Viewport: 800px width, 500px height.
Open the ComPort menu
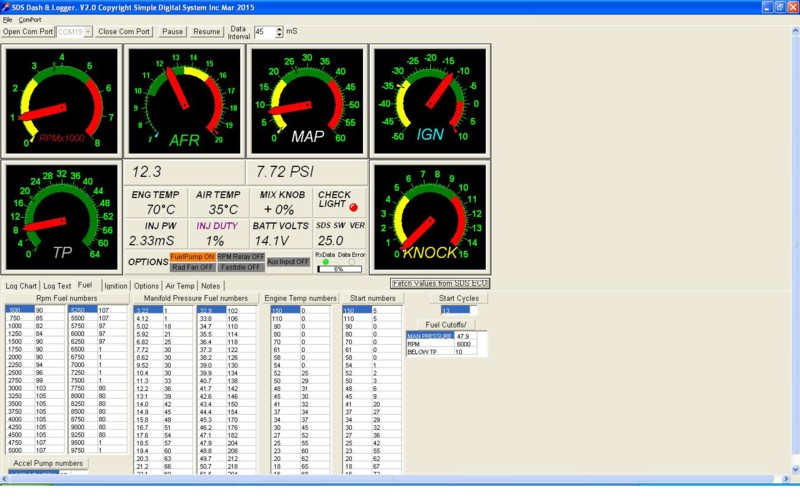[x=30, y=19]
